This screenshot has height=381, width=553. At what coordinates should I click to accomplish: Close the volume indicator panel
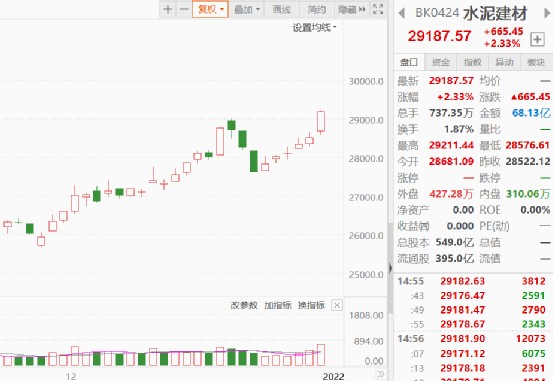coord(337,305)
